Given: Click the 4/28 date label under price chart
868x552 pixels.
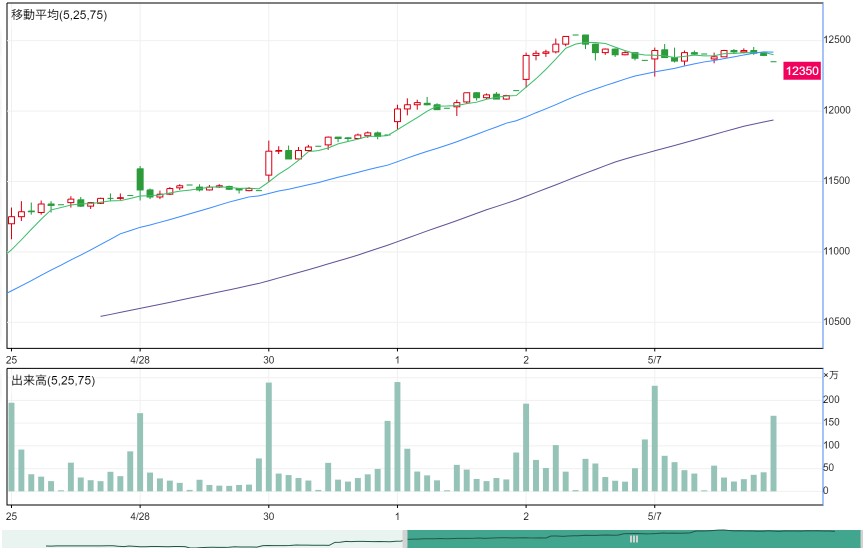Looking at the screenshot, I should point(140,360).
